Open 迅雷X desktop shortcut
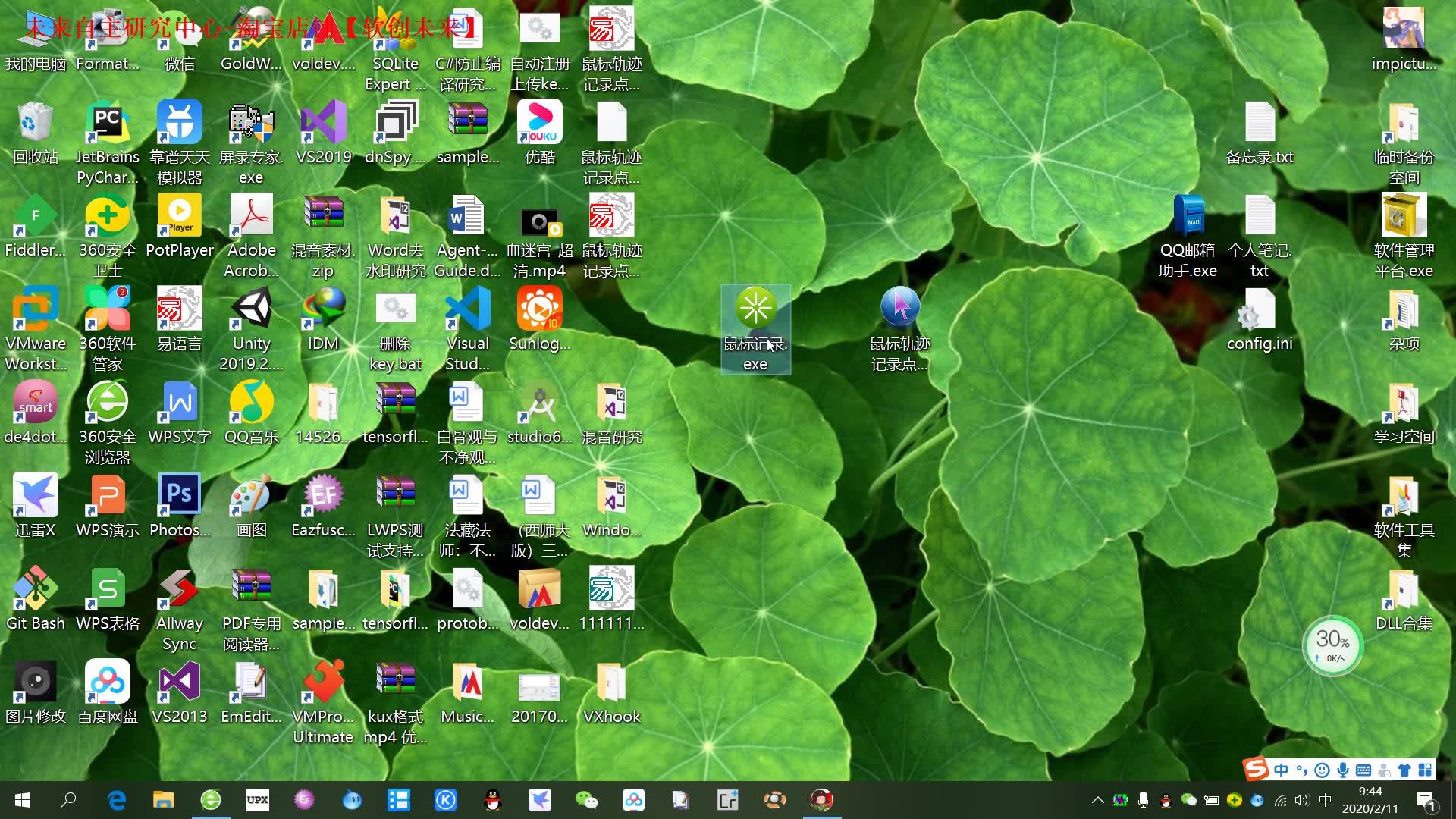Screen dimensions: 1456x819 (35, 506)
